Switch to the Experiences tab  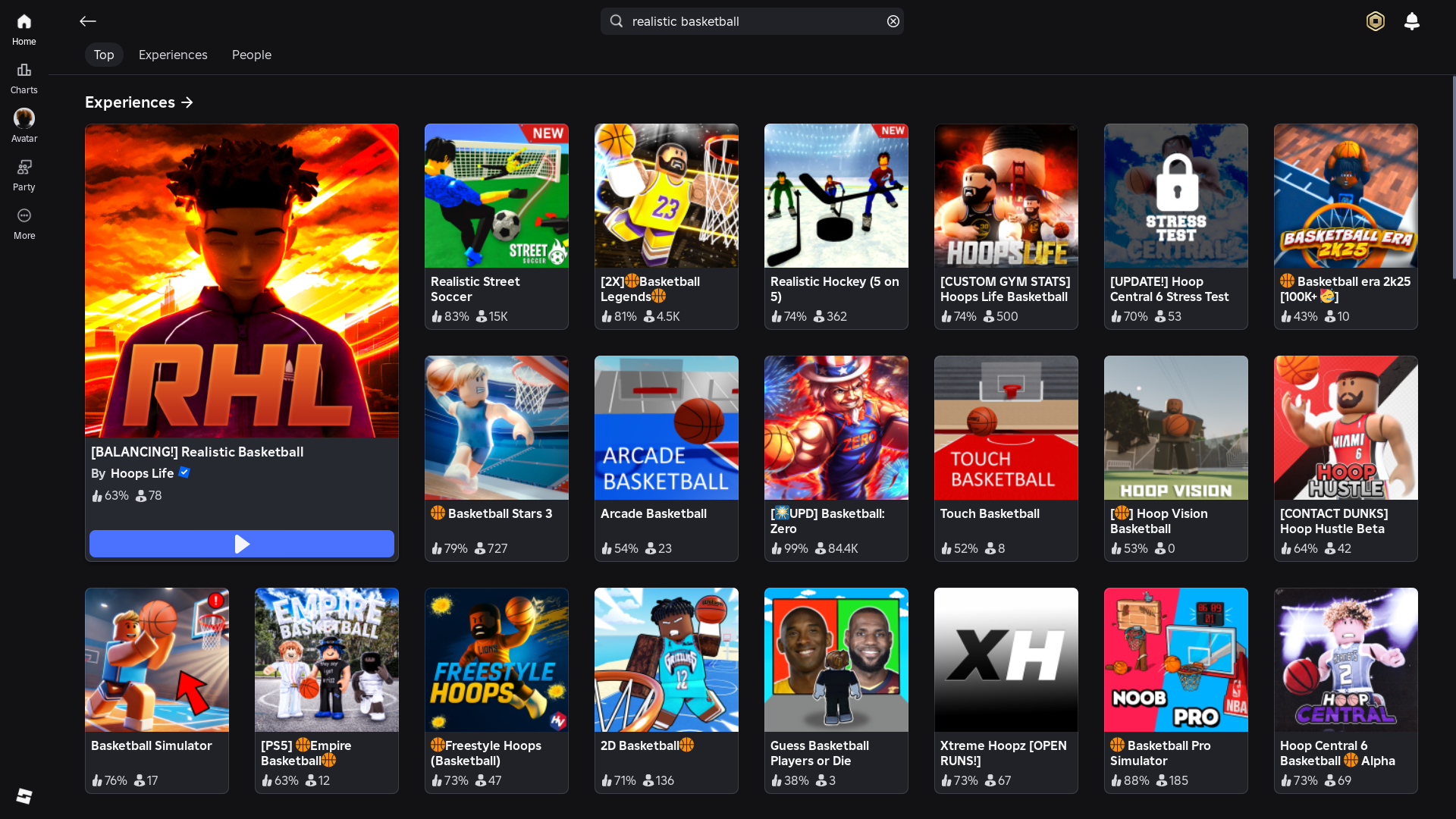[173, 55]
